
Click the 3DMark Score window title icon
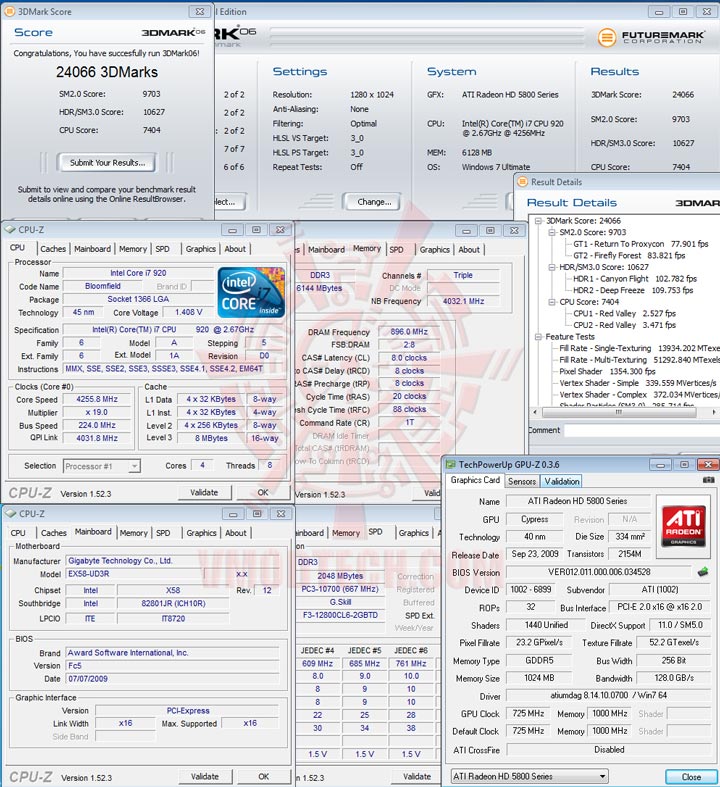click(x=9, y=11)
